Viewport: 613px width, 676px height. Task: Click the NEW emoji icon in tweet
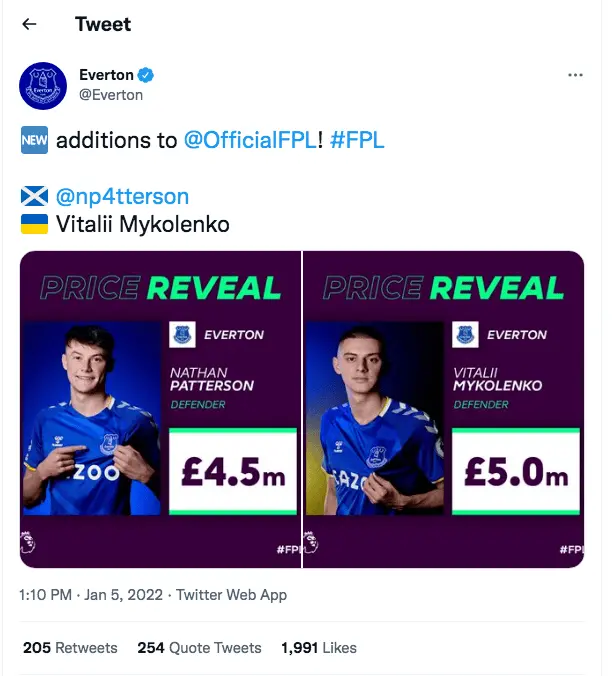click(34, 140)
